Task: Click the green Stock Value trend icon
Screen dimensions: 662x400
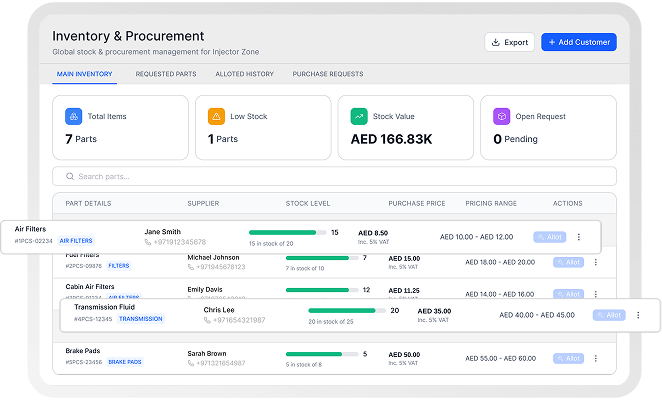Action: (359, 116)
